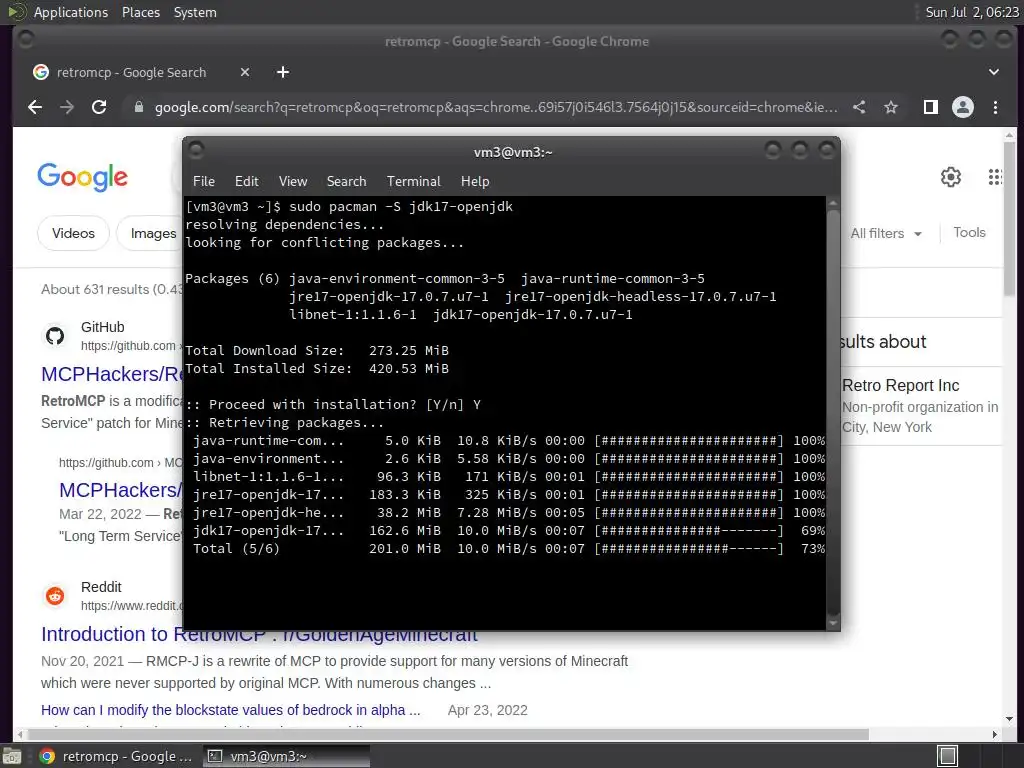
Task: Share this page via share icon
Action: 859,107
